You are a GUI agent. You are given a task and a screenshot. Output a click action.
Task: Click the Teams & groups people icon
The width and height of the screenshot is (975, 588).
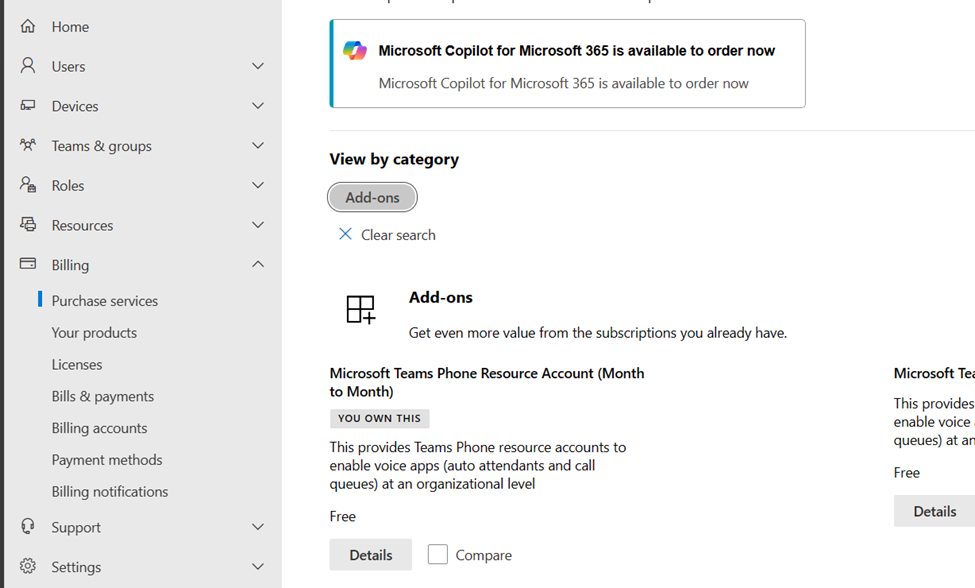(x=27, y=145)
